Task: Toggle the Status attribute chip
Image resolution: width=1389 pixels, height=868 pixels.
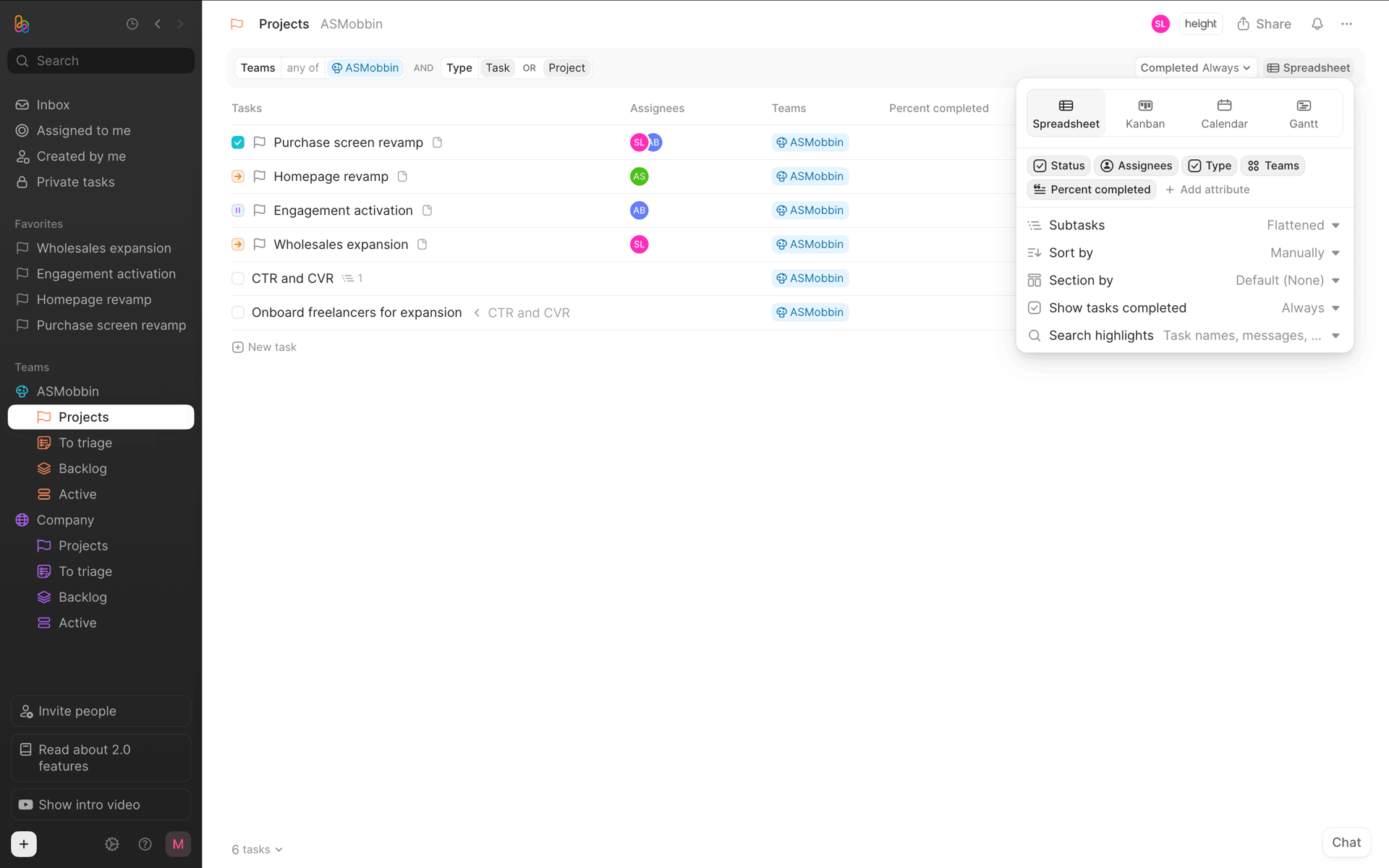Action: [x=1059, y=166]
